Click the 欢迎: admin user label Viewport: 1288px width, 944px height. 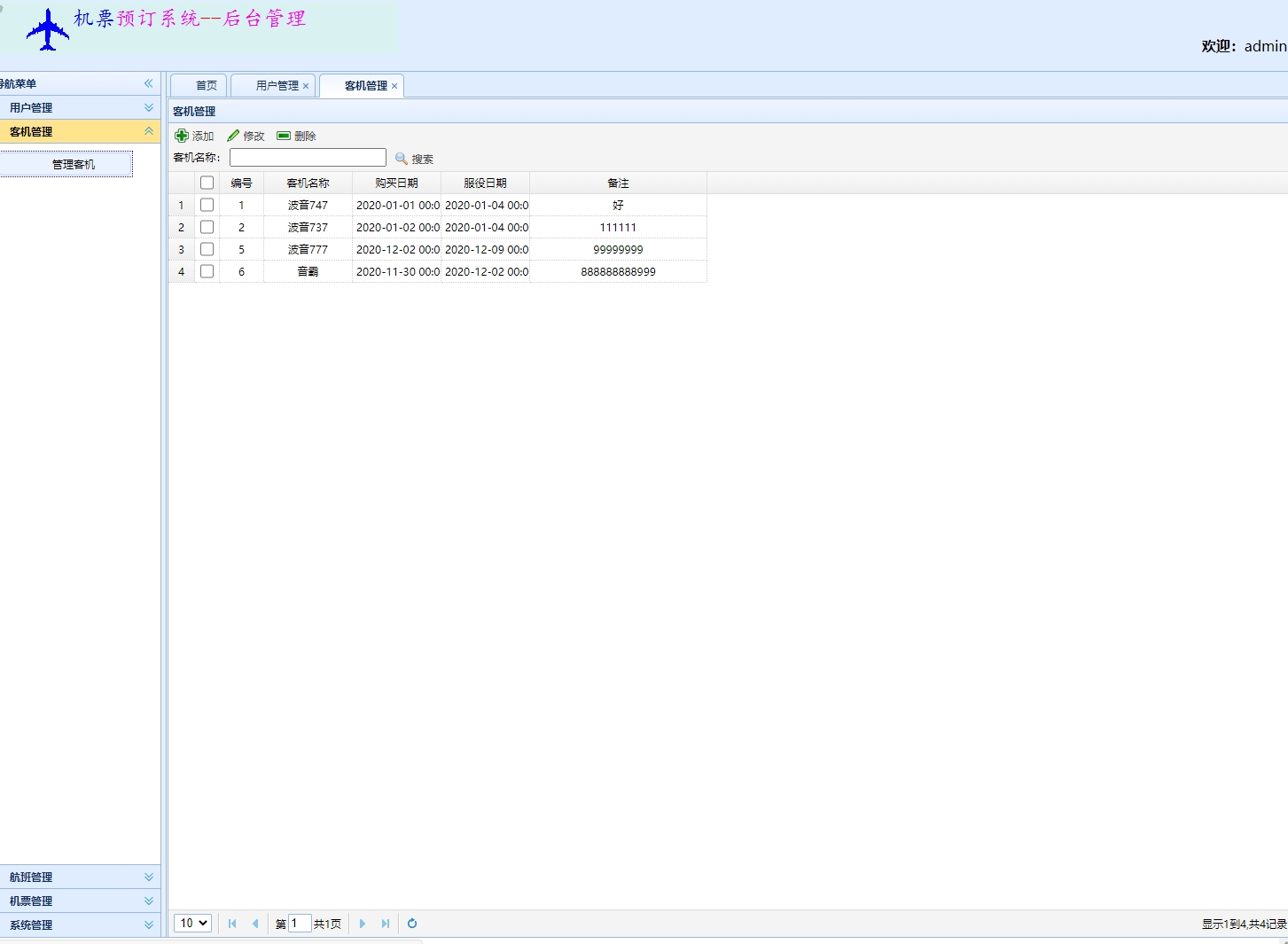coord(1244,46)
